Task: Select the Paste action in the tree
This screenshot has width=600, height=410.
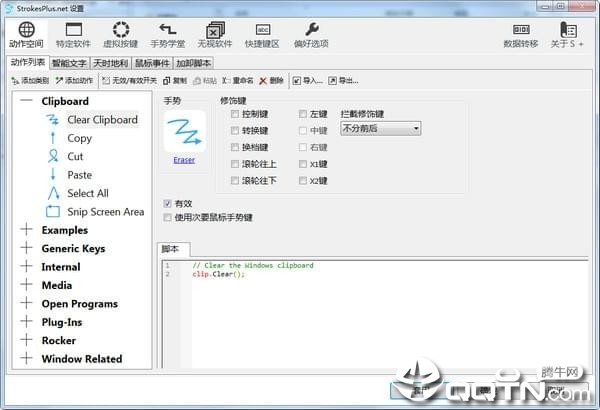Action: [x=80, y=175]
